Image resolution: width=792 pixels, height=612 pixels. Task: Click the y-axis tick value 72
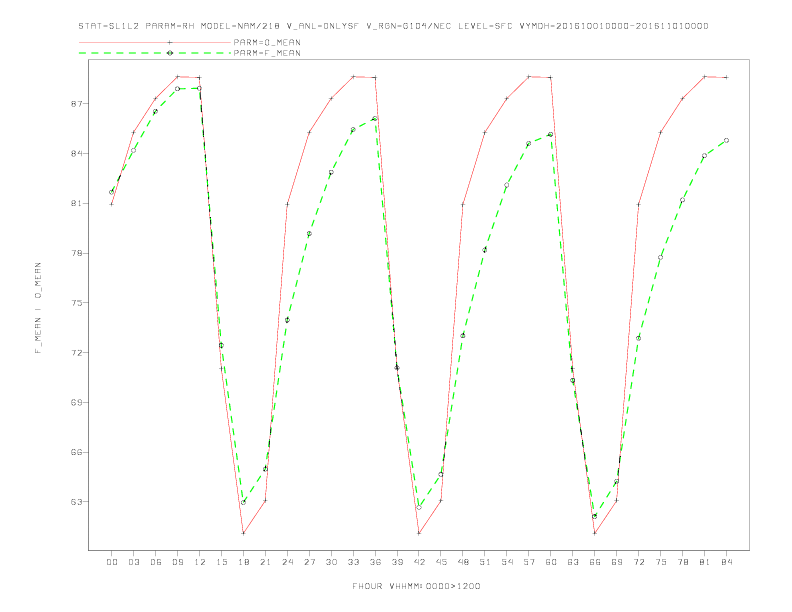[x=76, y=352]
